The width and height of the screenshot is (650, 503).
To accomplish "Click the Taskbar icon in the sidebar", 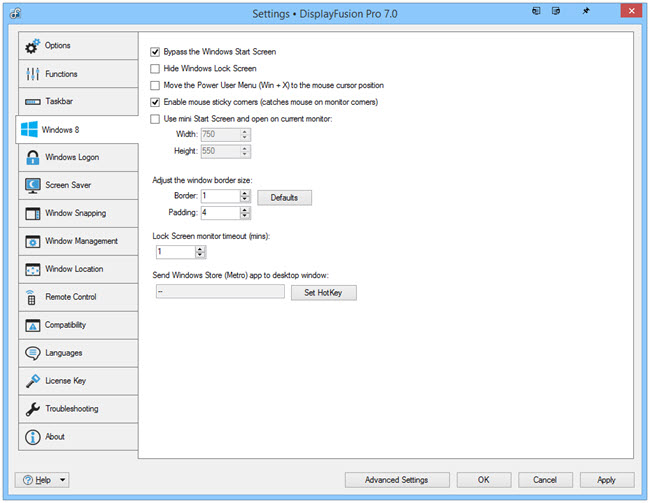I will 33,102.
